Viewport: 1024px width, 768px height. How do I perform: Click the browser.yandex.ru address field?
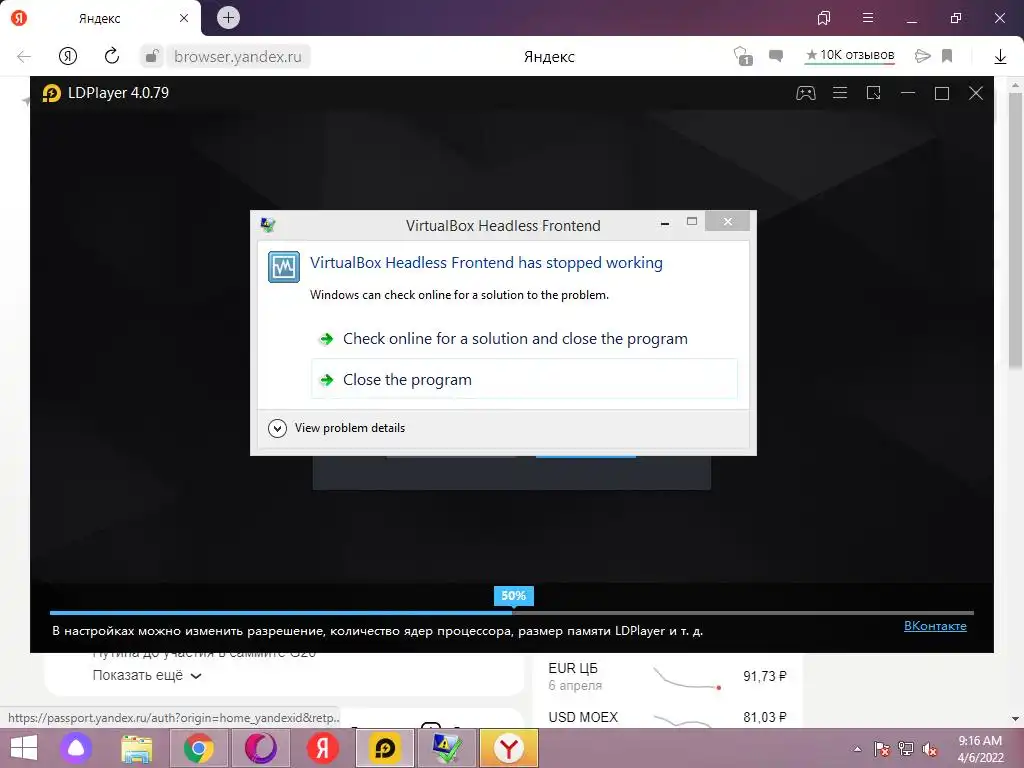coord(238,56)
